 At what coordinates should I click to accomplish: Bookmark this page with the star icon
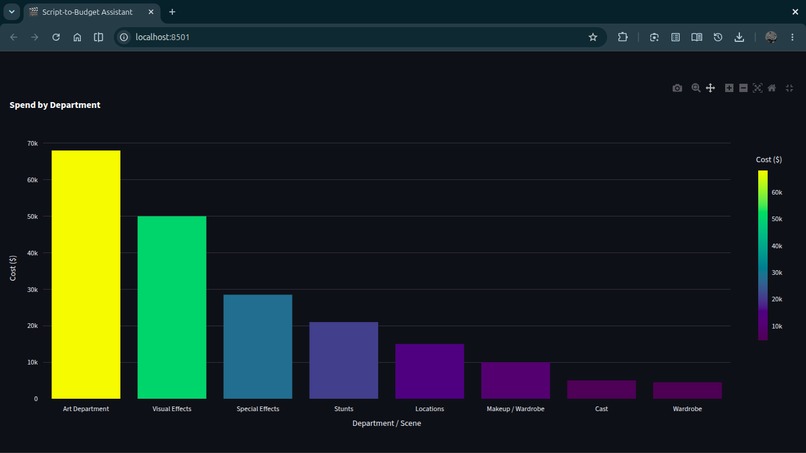pyautogui.click(x=593, y=37)
